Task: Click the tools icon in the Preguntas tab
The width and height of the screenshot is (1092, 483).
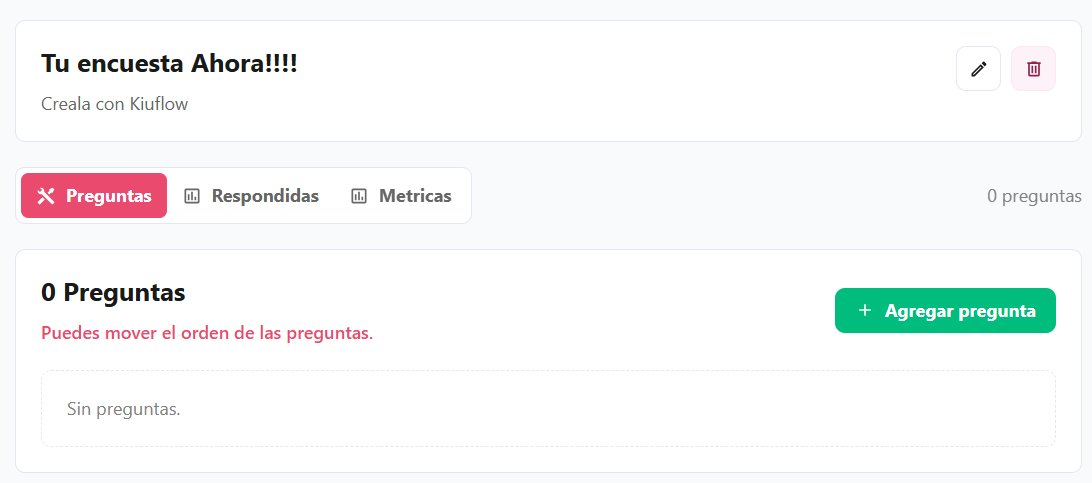Action: pyautogui.click(x=46, y=196)
